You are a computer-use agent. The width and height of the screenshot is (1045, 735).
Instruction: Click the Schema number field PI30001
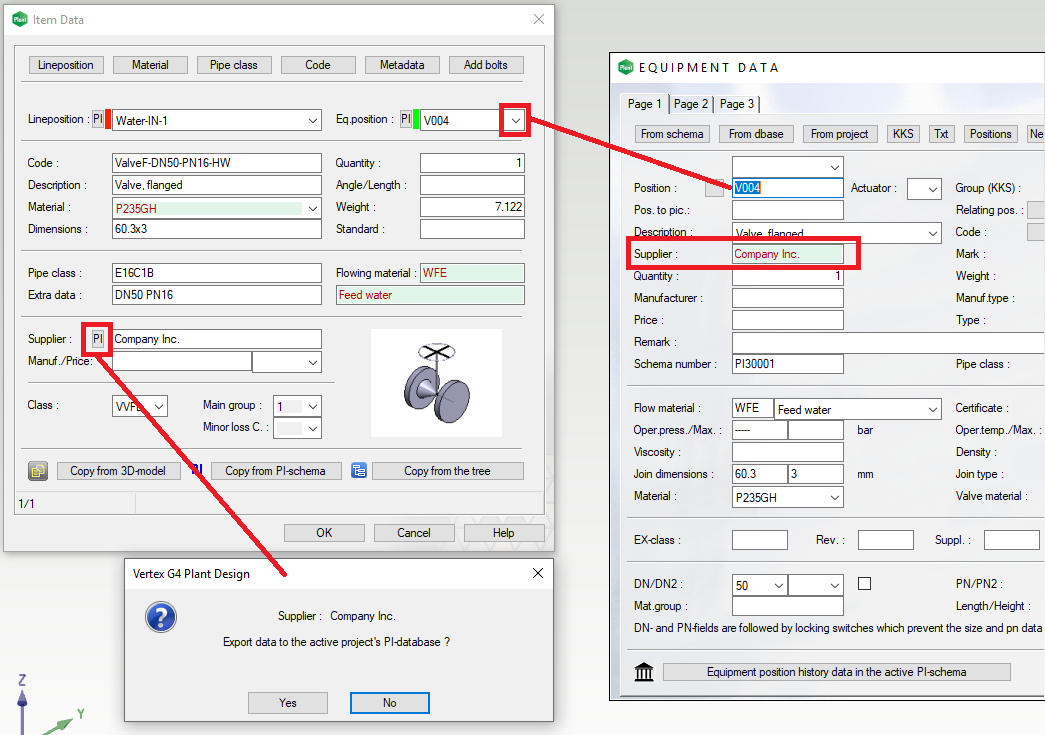tap(788, 364)
